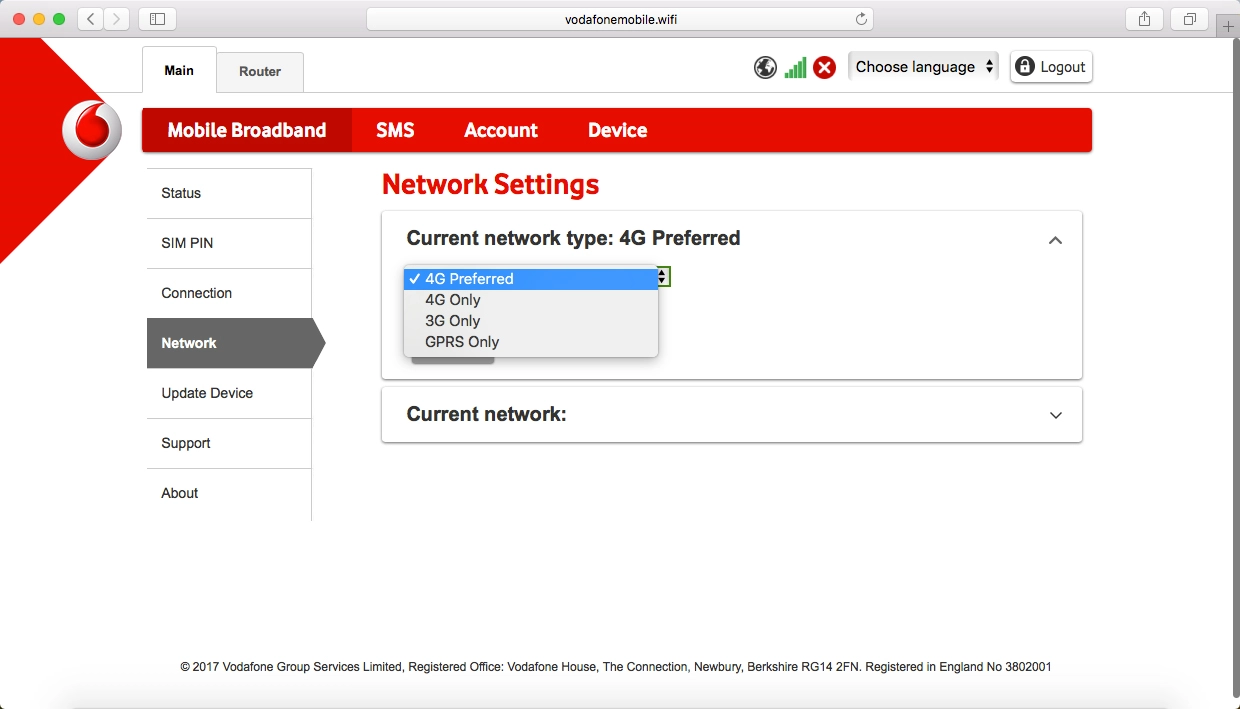Click the Vodafone logo
Viewport: 1240px width, 709px height.
click(x=90, y=130)
